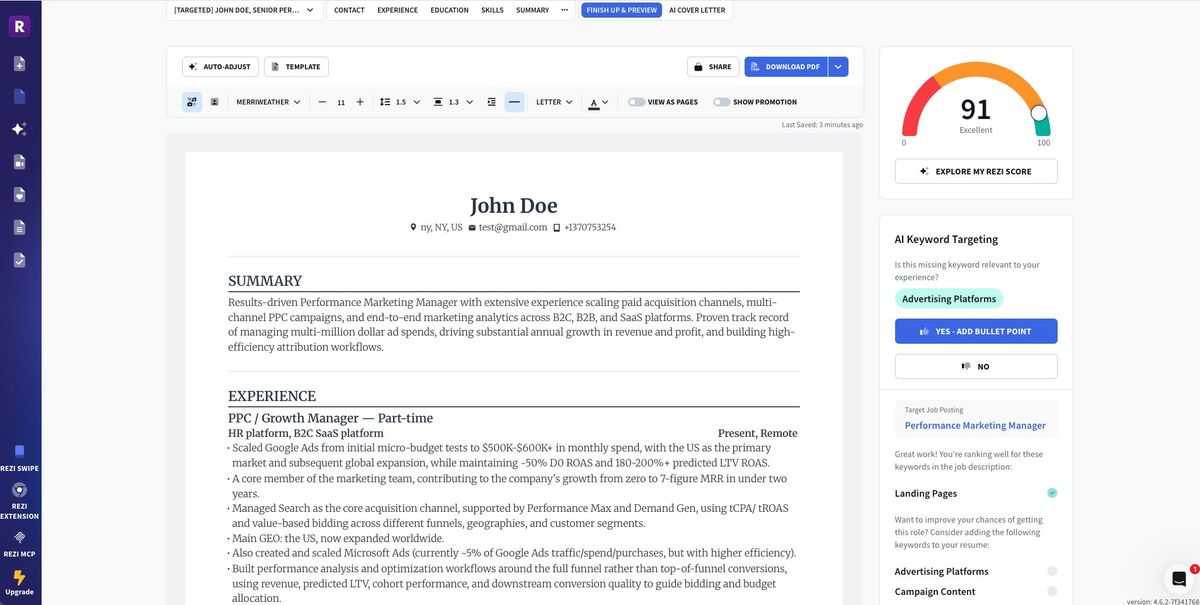The image size is (1200, 605).
Task: Toggle the section divider line icon
Action: (514, 102)
